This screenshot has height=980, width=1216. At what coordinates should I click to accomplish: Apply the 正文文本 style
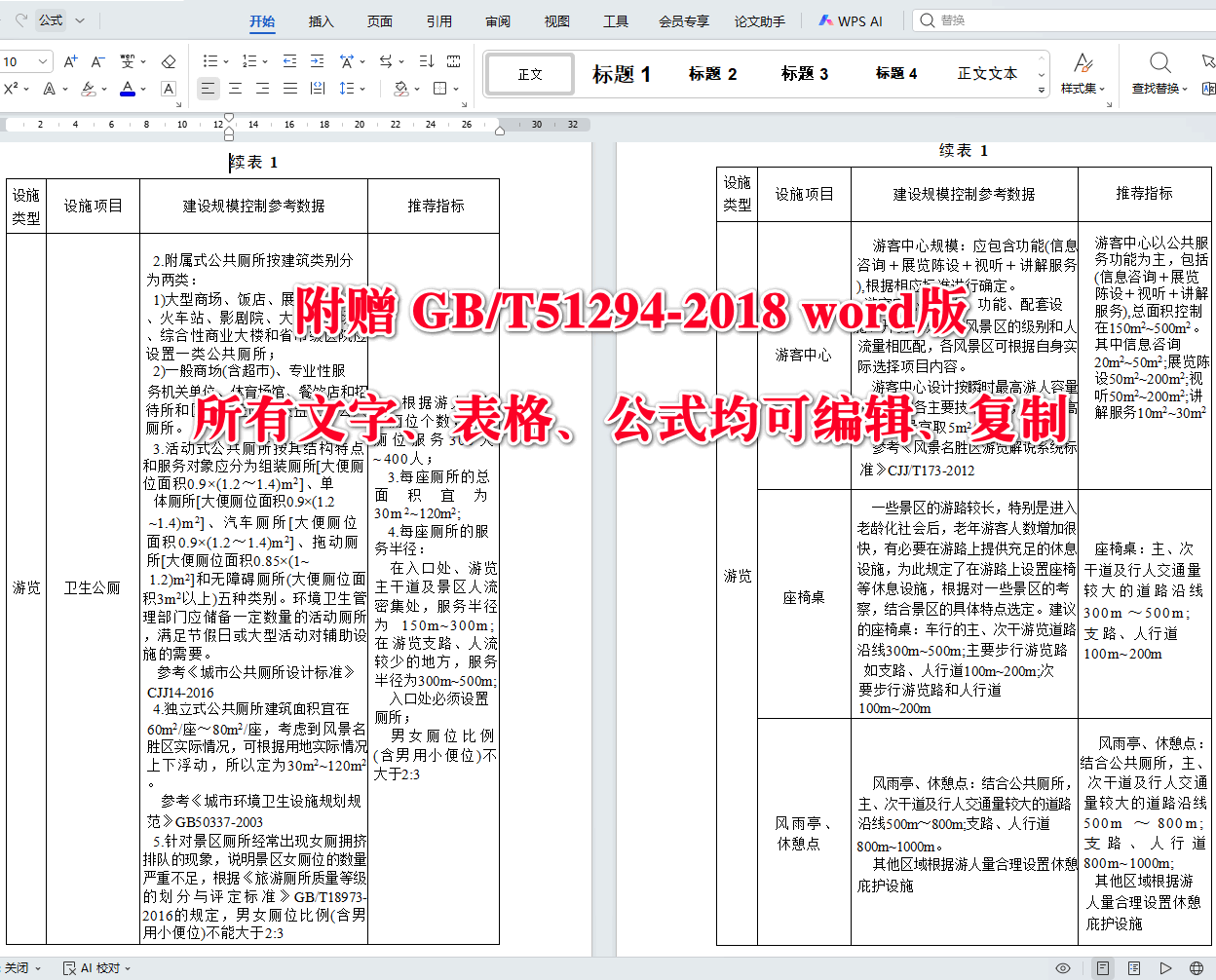click(x=987, y=74)
